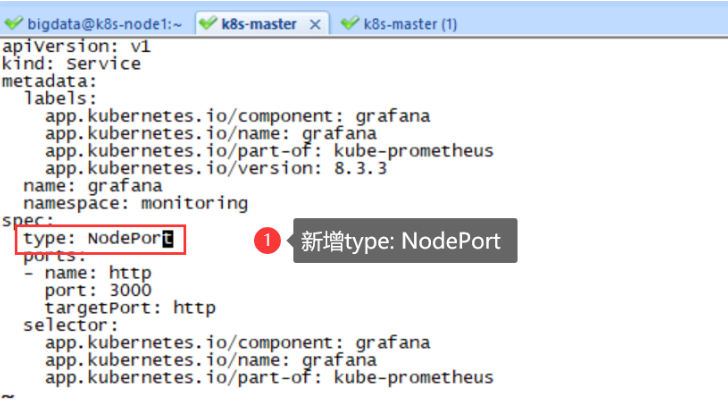Click the namespace: monitoring line
The height and width of the screenshot is (400, 728).
pos(136,204)
